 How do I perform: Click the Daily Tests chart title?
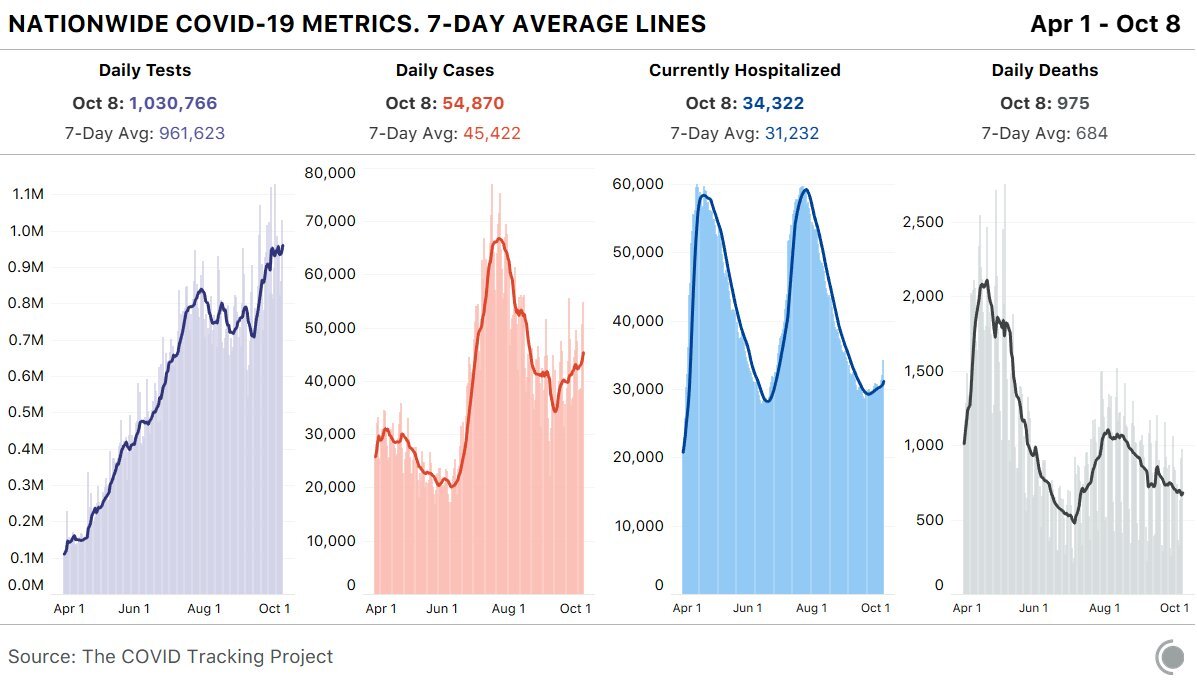pos(145,70)
